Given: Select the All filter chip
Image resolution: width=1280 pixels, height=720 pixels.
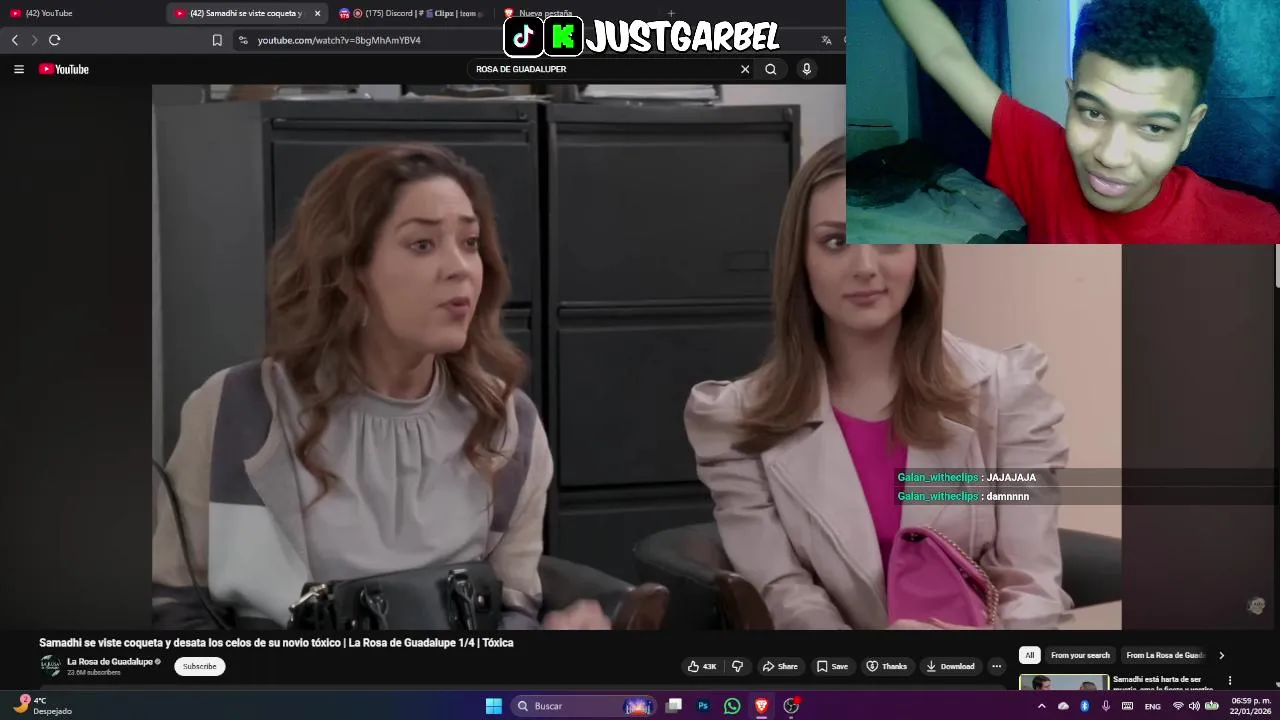Looking at the screenshot, I should tap(1029, 655).
